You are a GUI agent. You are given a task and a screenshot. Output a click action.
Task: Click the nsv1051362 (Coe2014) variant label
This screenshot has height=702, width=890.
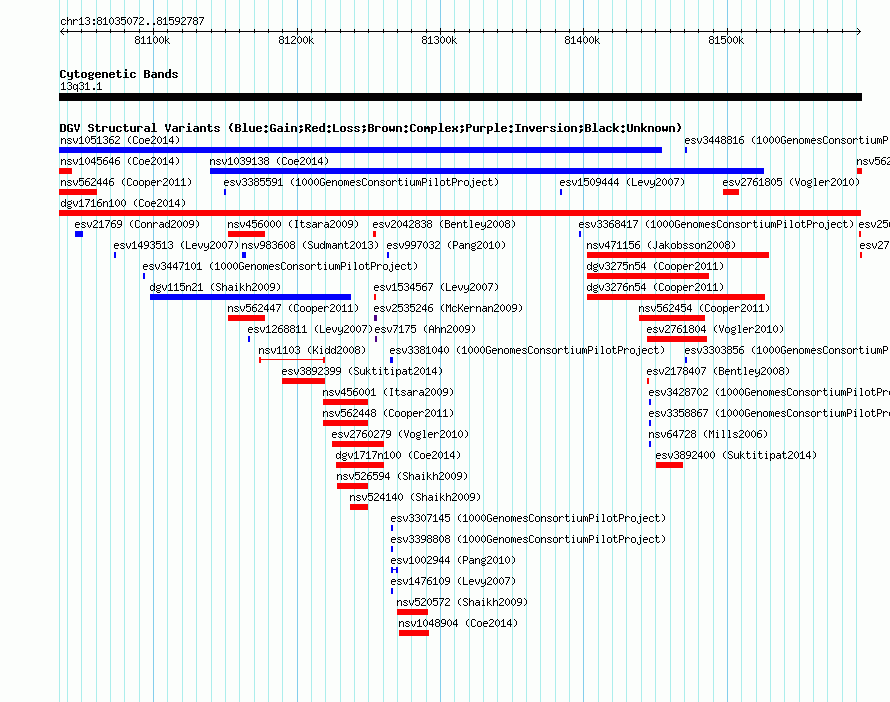coord(120,140)
